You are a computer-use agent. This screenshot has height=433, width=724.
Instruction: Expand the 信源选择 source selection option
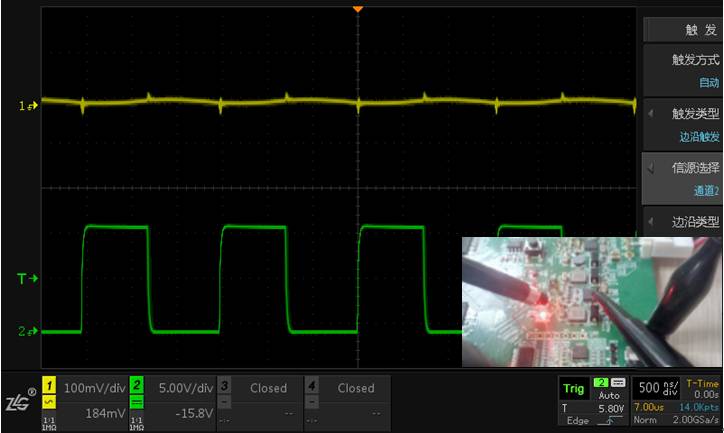(x=682, y=177)
